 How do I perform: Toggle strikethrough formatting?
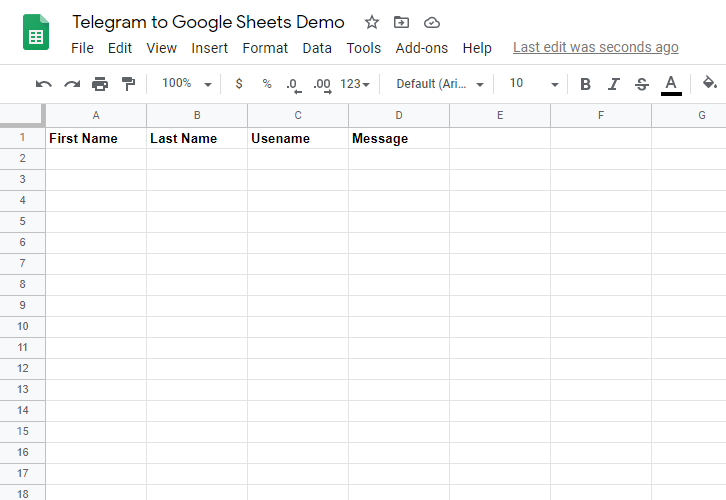pos(642,84)
